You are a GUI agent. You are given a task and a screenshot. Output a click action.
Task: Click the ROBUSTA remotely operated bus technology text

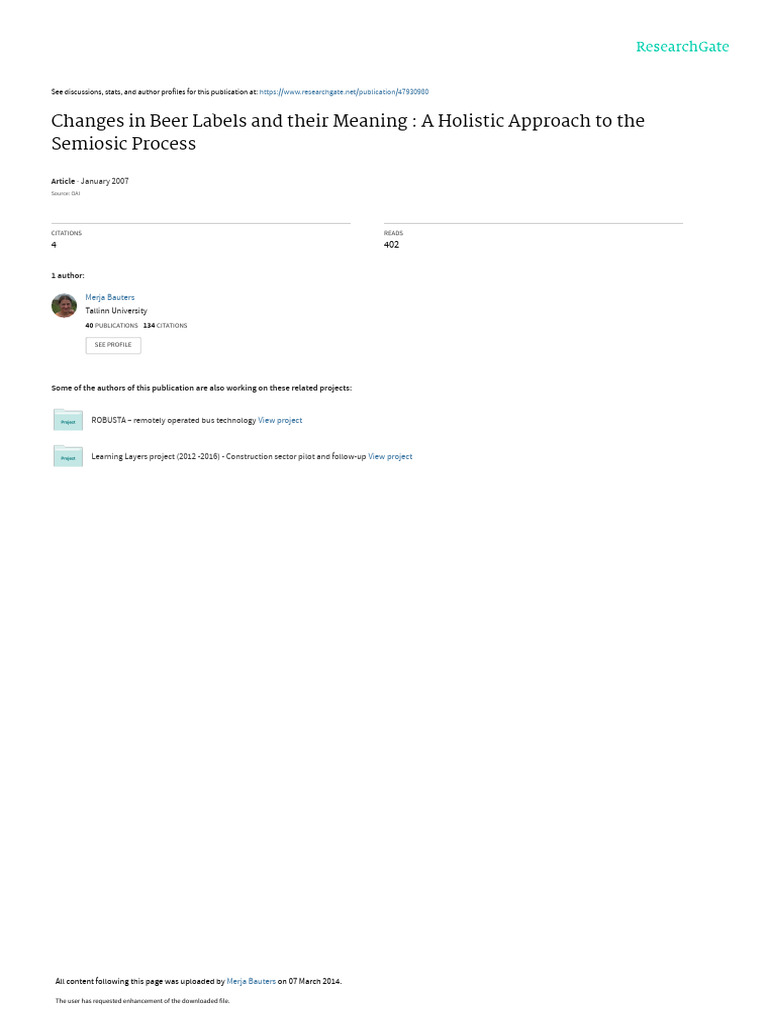pos(174,421)
